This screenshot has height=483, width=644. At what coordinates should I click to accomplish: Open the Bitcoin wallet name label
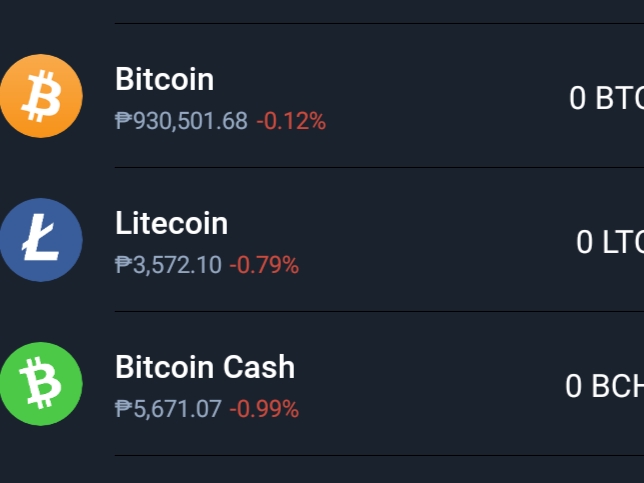164,79
